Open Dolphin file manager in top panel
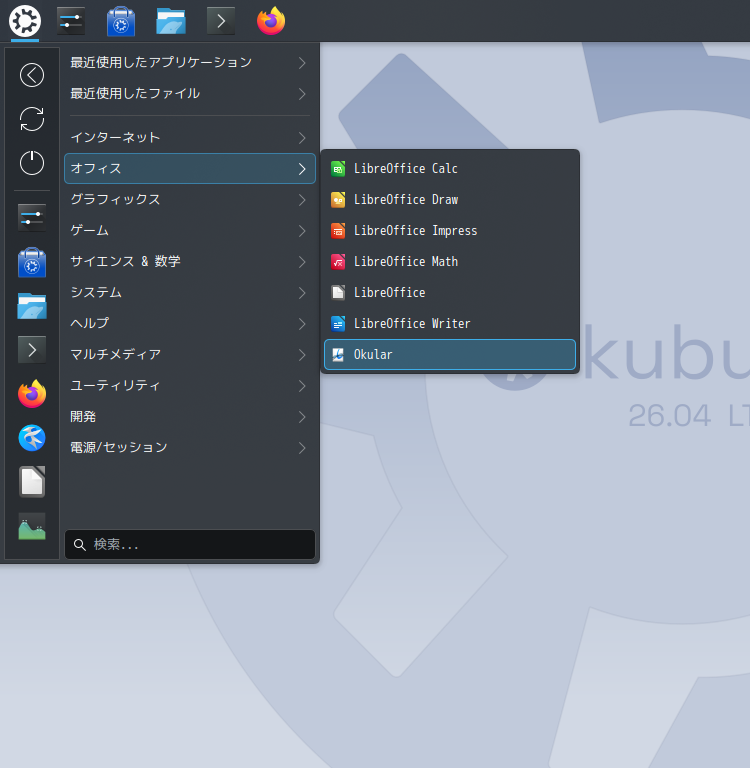The image size is (750, 768). [x=171, y=21]
